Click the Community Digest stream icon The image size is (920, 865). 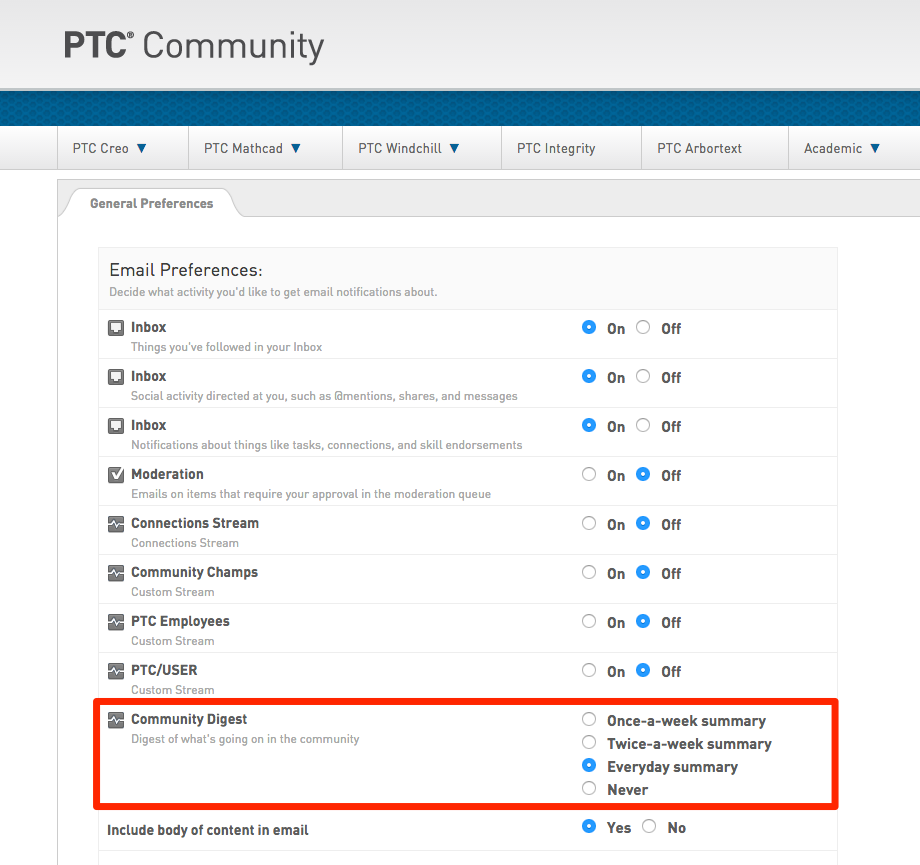tap(116, 719)
